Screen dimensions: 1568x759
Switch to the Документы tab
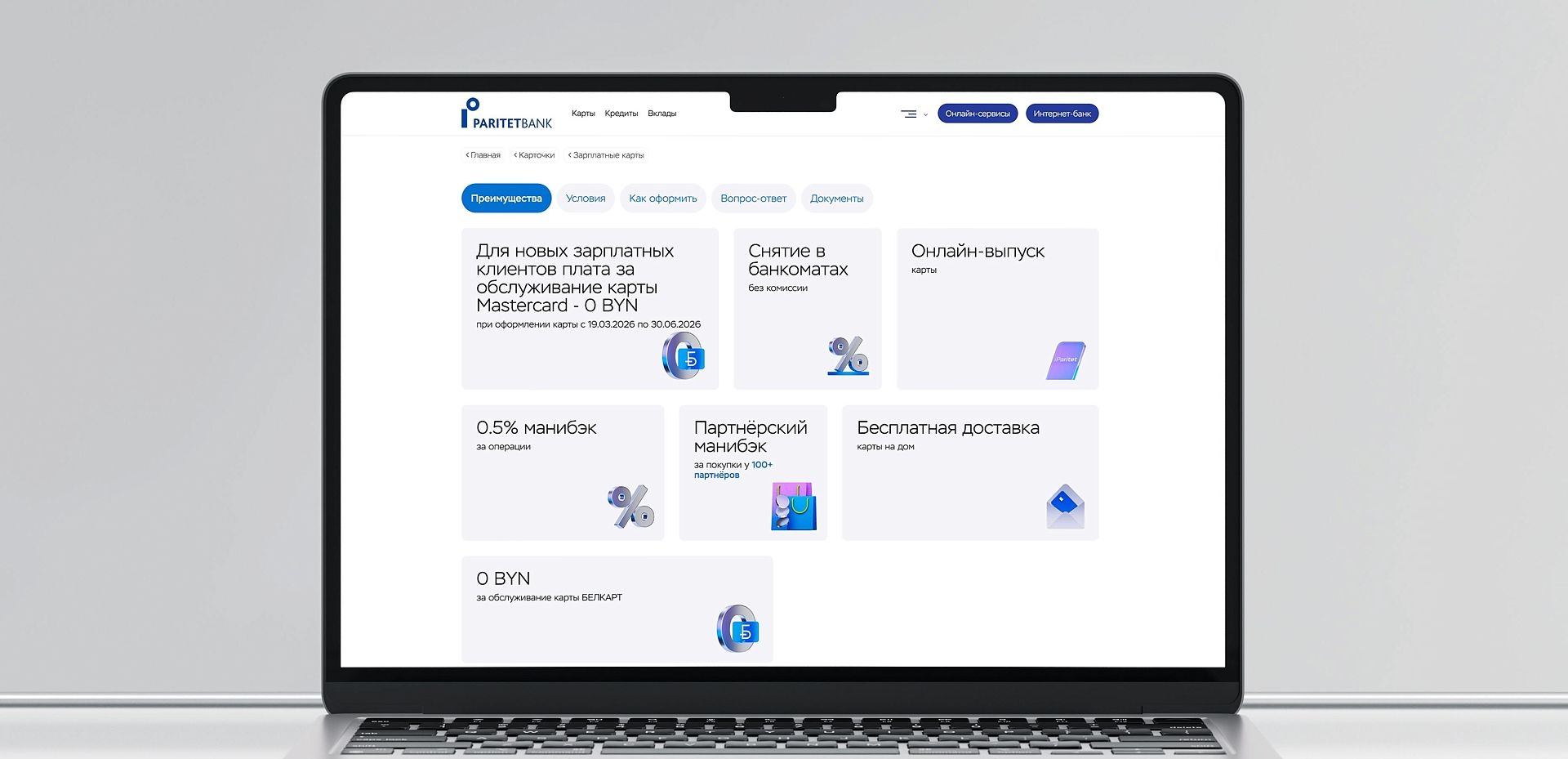(836, 198)
